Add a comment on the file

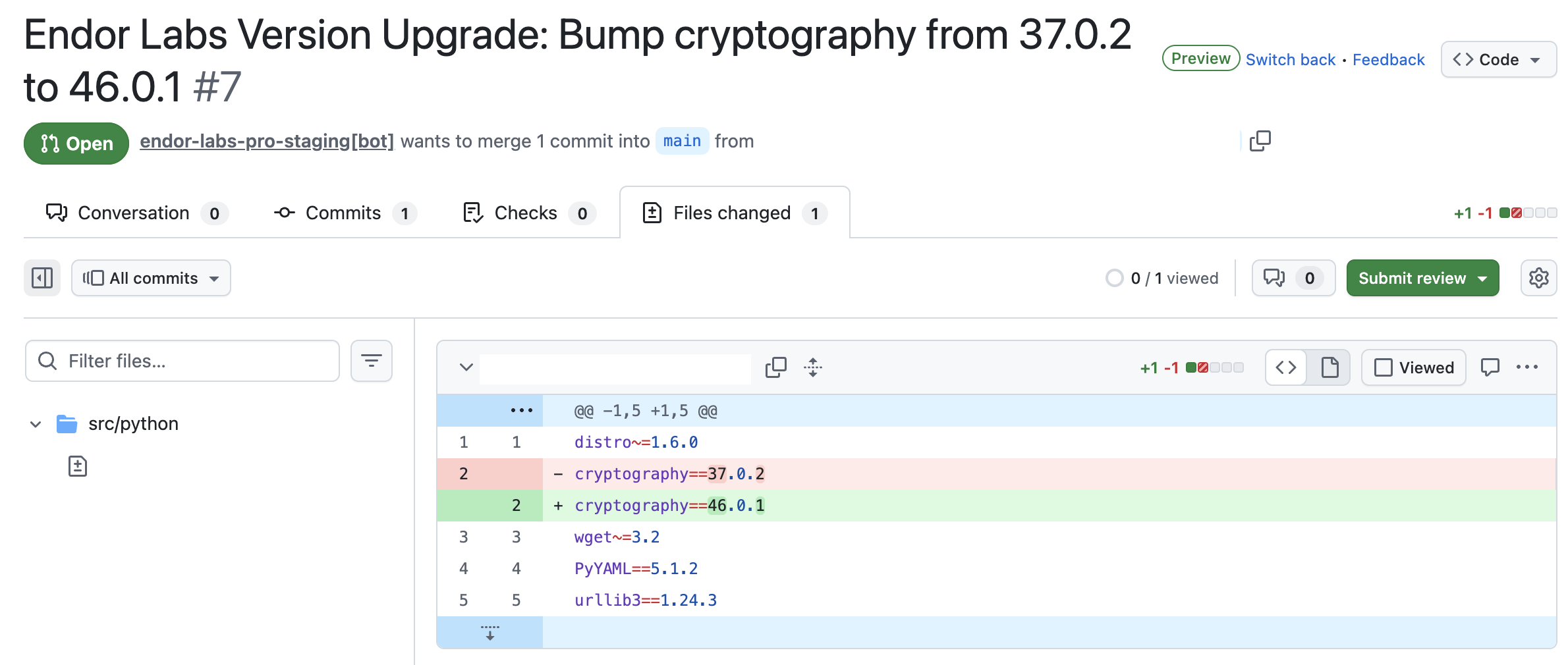pyautogui.click(x=1490, y=367)
